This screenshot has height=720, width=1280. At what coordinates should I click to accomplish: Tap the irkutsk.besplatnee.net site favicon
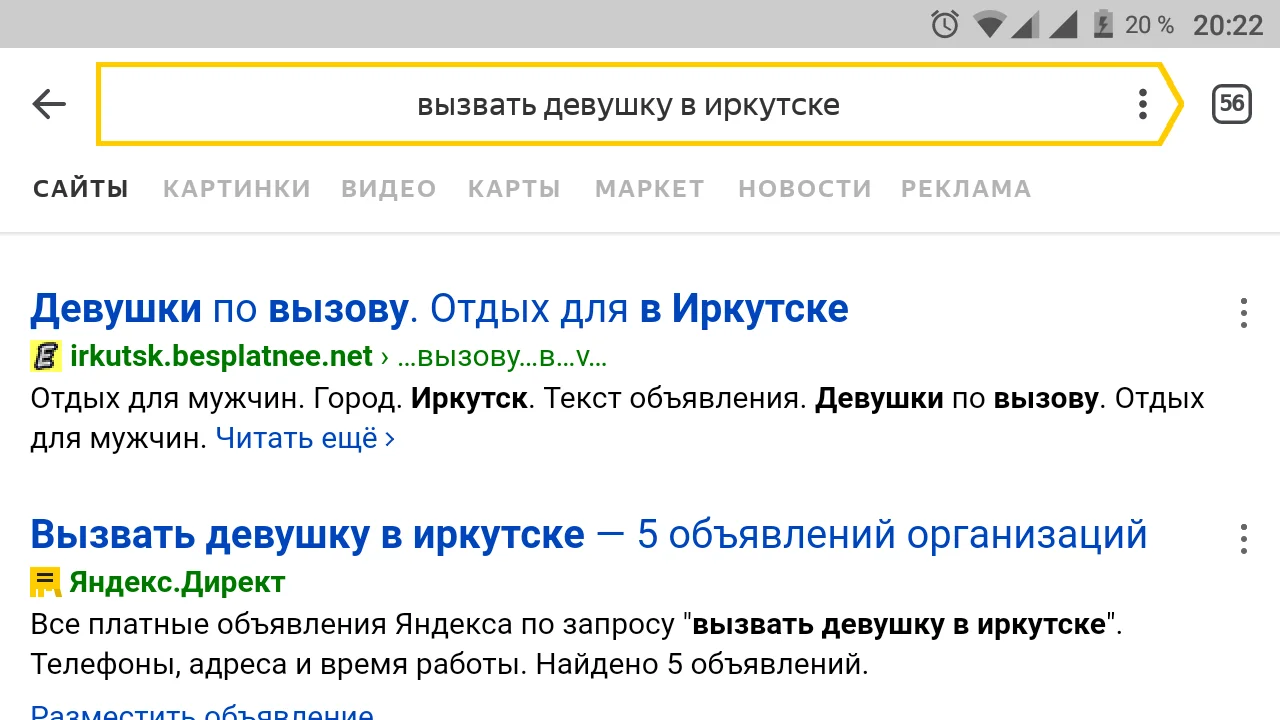45,356
